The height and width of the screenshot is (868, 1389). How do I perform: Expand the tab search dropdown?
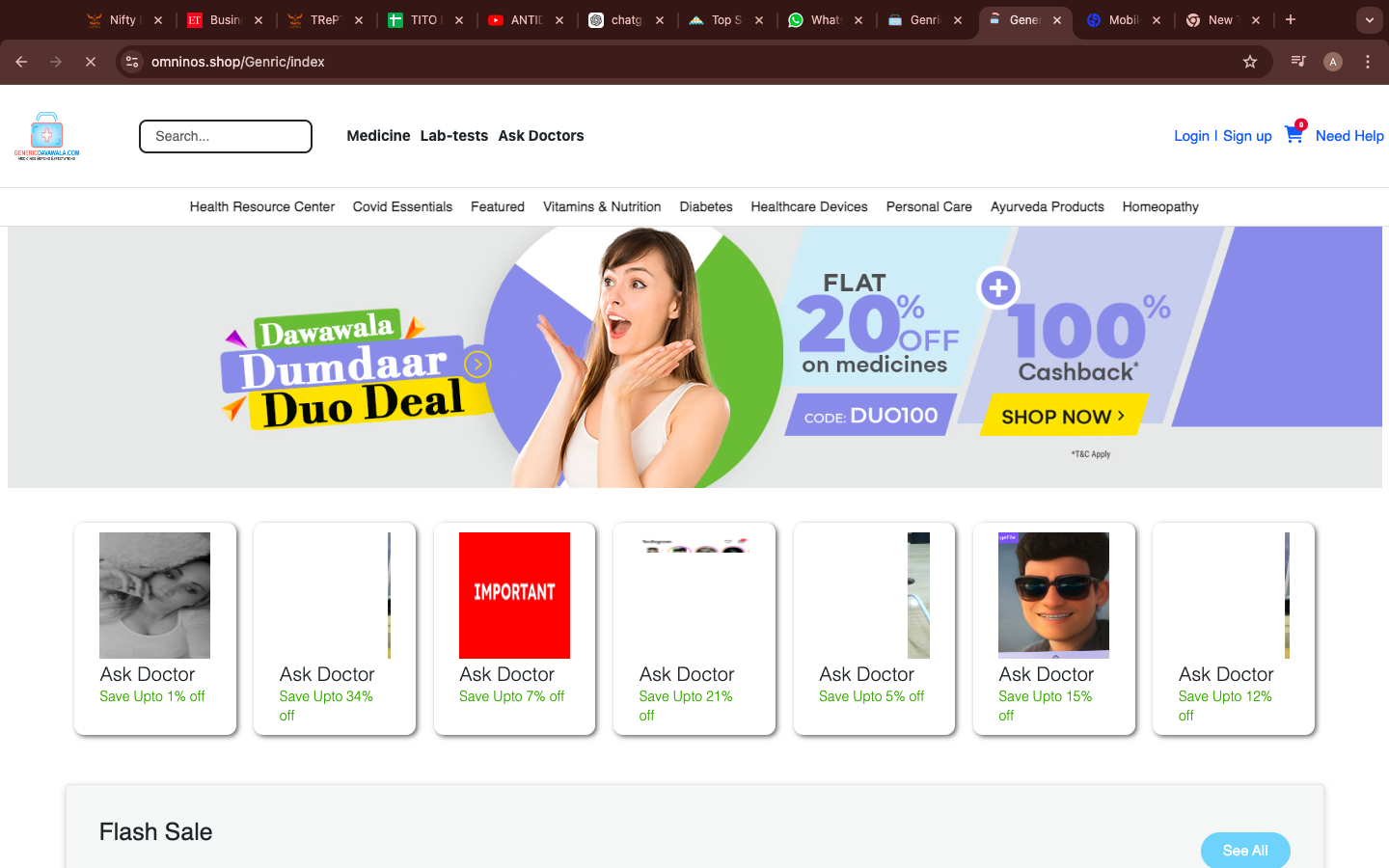point(1369,19)
